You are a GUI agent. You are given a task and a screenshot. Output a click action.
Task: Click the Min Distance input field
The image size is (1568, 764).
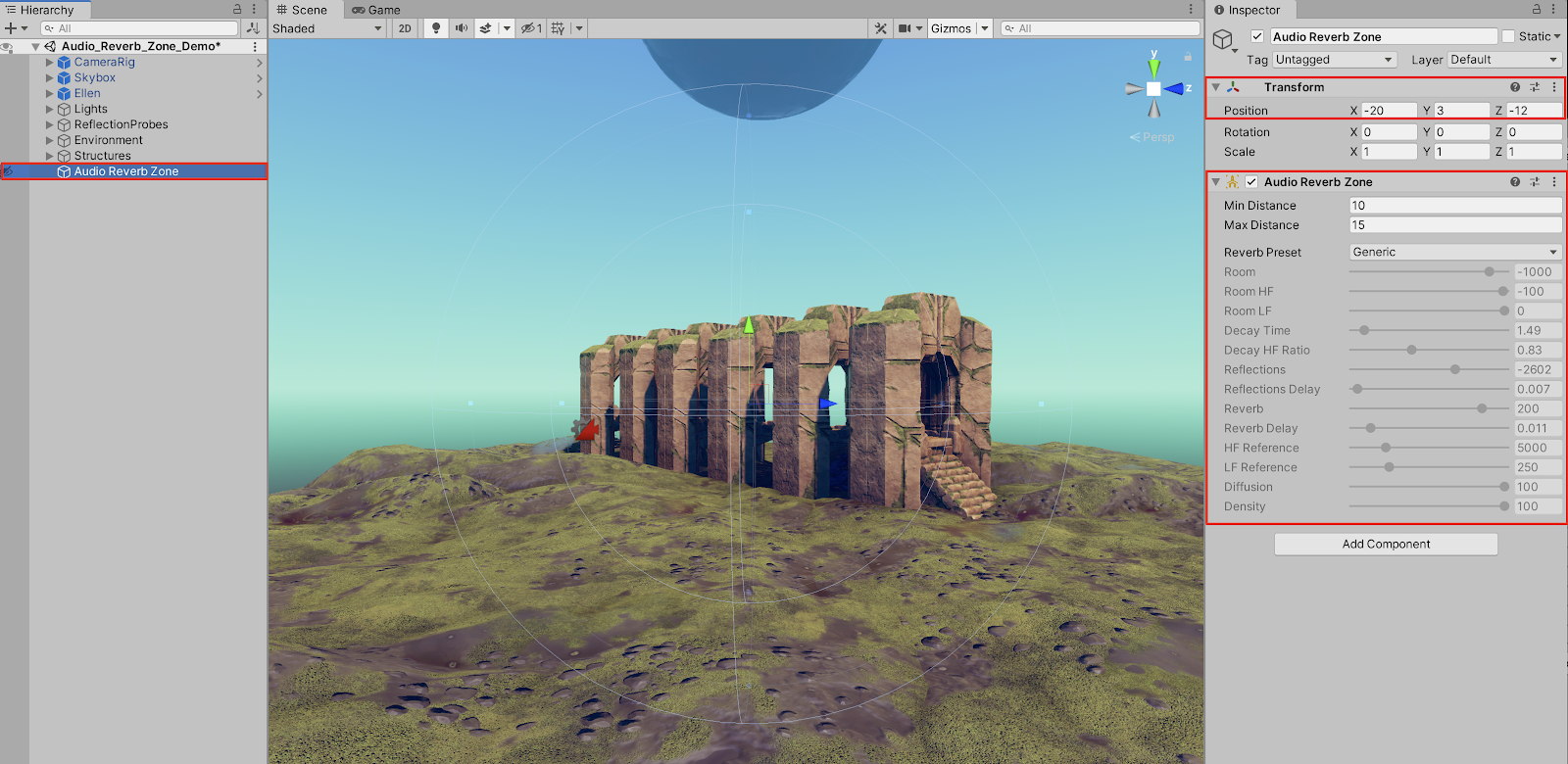pyautogui.click(x=1454, y=206)
